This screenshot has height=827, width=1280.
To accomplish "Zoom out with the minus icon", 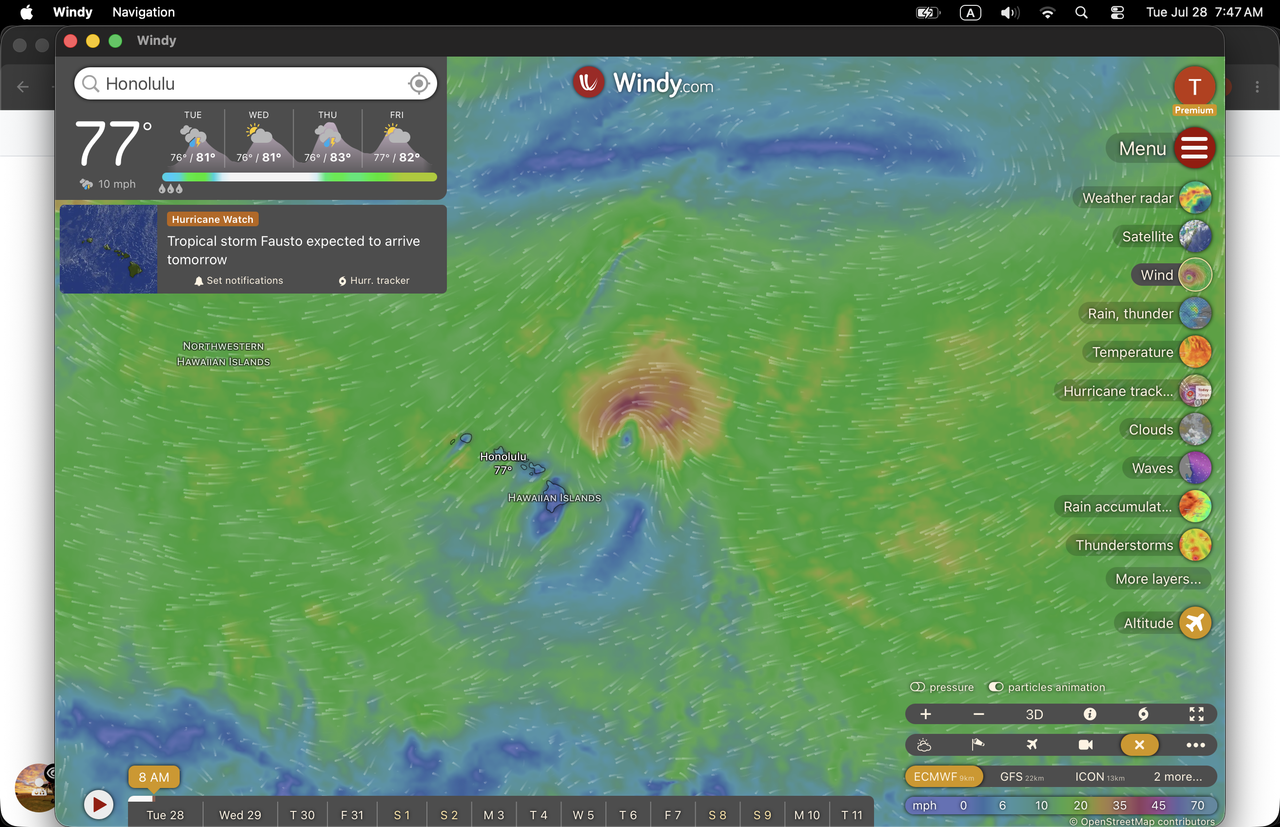I will click(x=979, y=714).
